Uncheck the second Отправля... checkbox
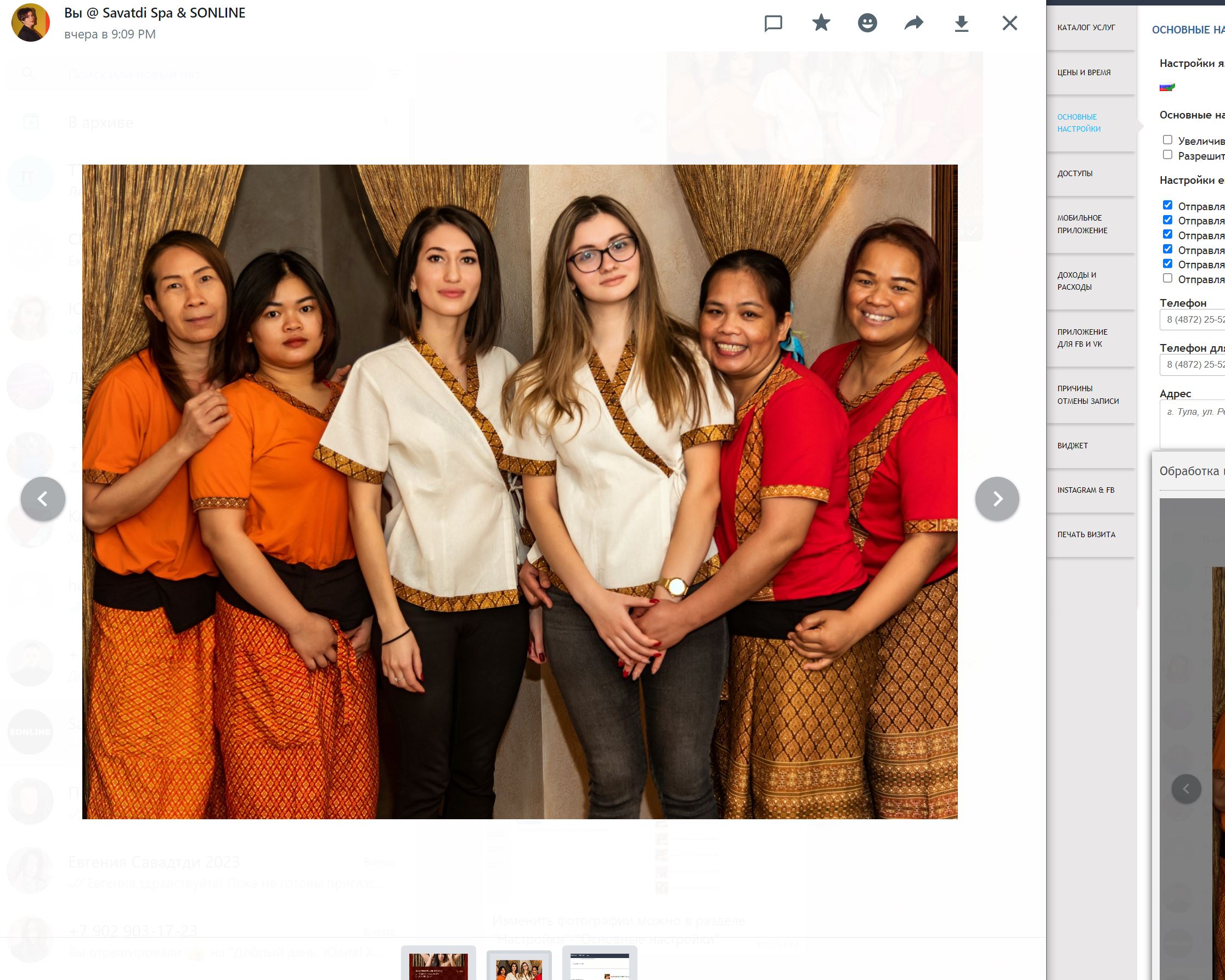This screenshot has height=980, width=1225. [1167, 220]
